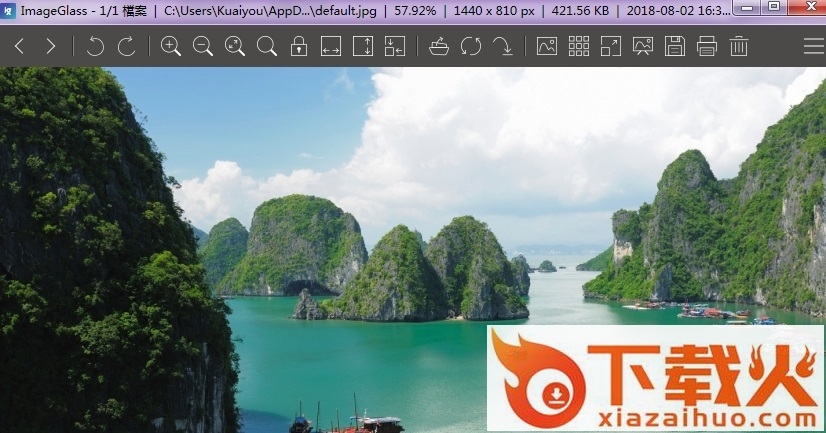This screenshot has width=826, height=433.
Task: Minimize the ImageGlass window
Action: click(x=747, y=7)
